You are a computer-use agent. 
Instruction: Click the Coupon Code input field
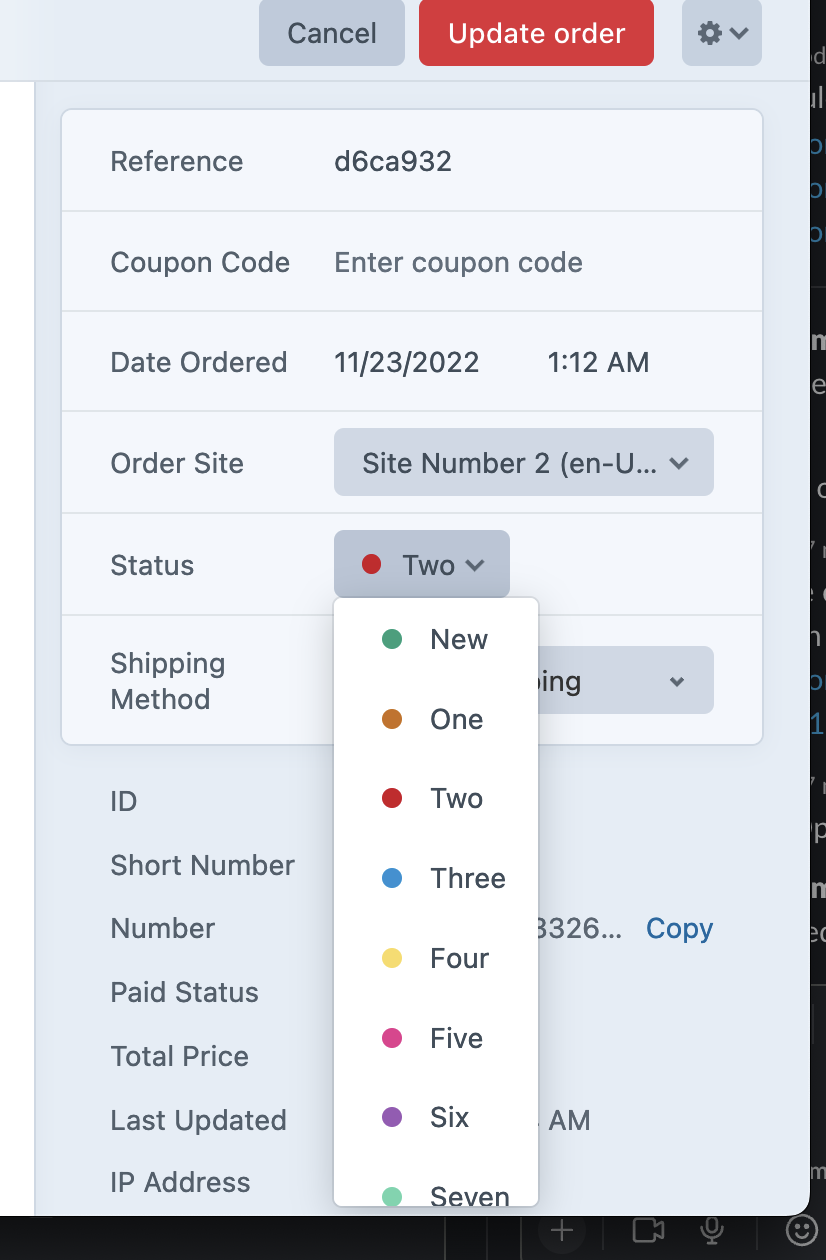pyautogui.click(x=458, y=262)
